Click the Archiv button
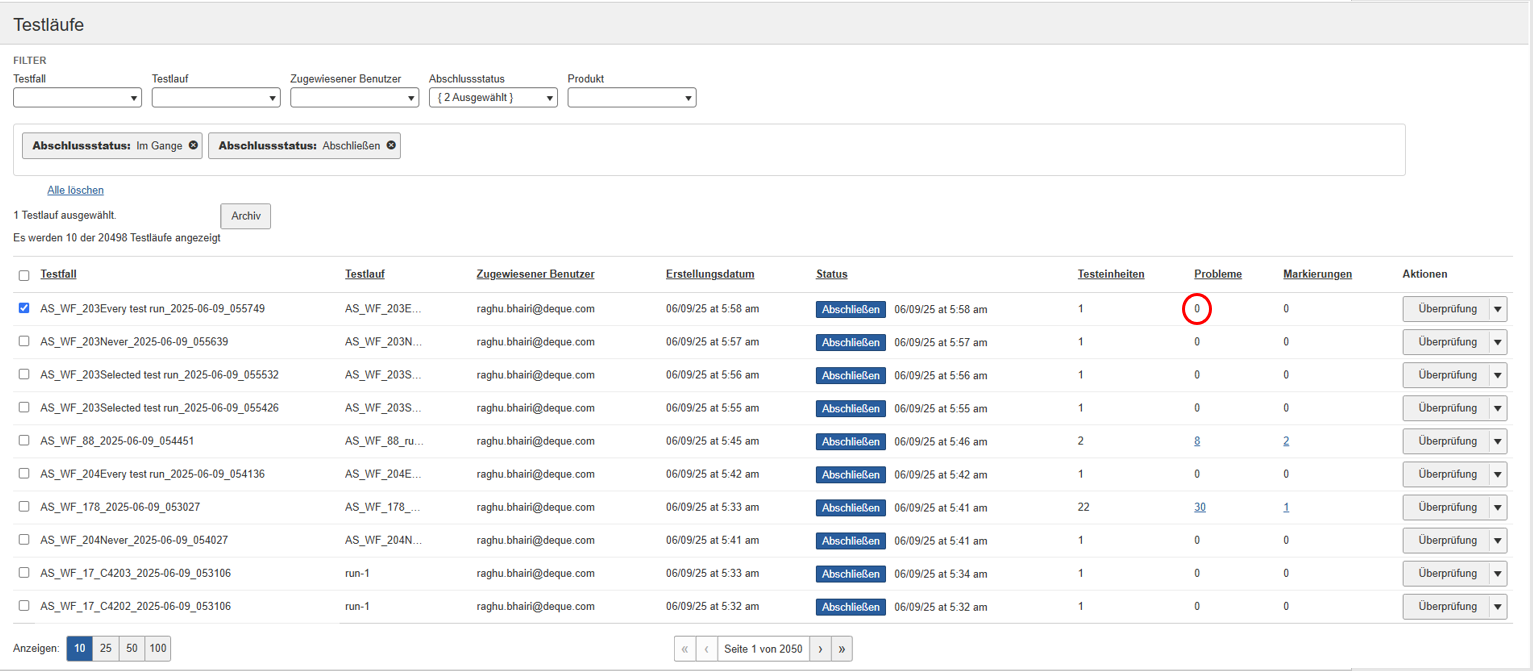The width and height of the screenshot is (1533, 671). [245, 216]
